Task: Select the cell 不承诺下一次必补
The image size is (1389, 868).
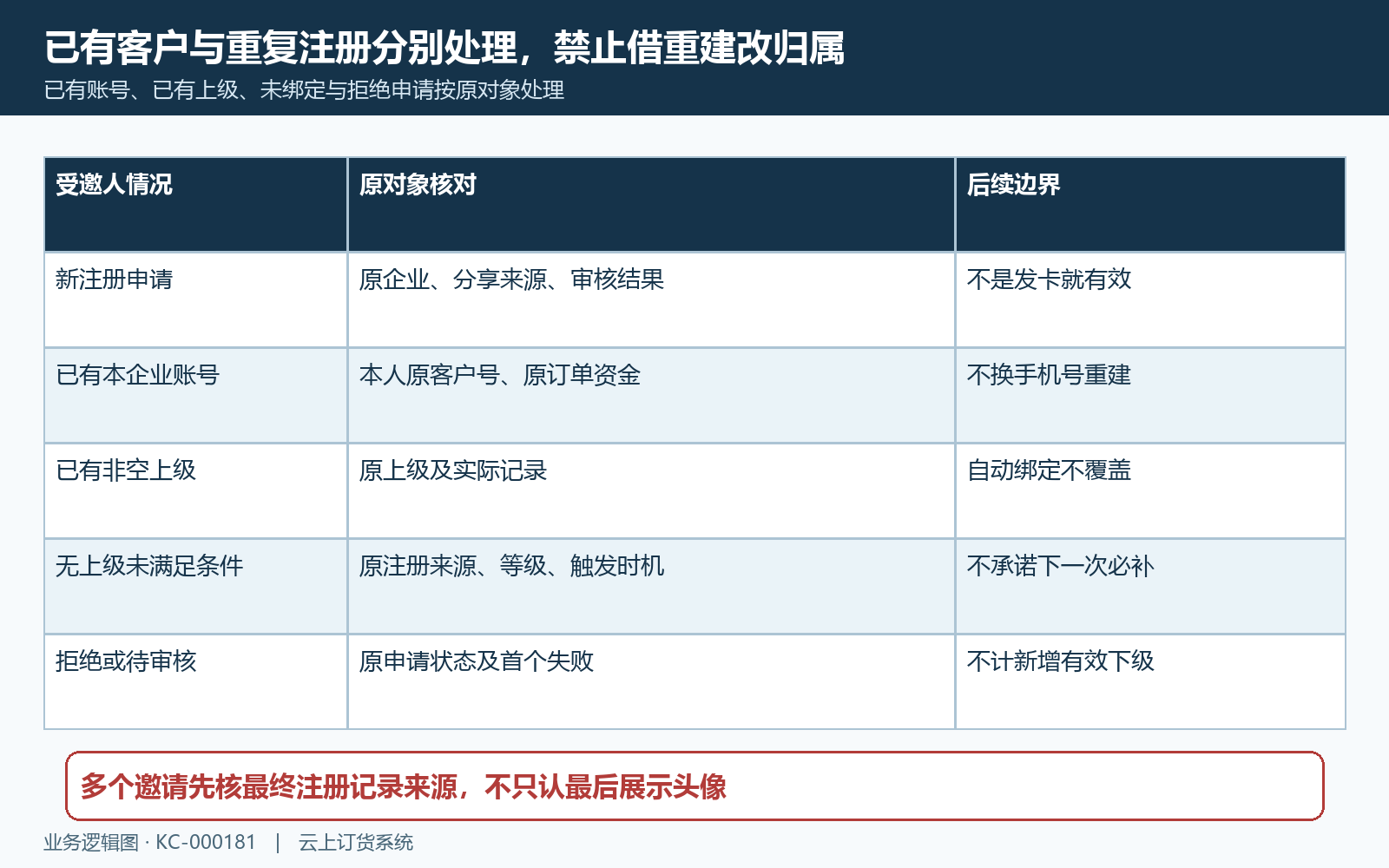Action: coord(1150,587)
